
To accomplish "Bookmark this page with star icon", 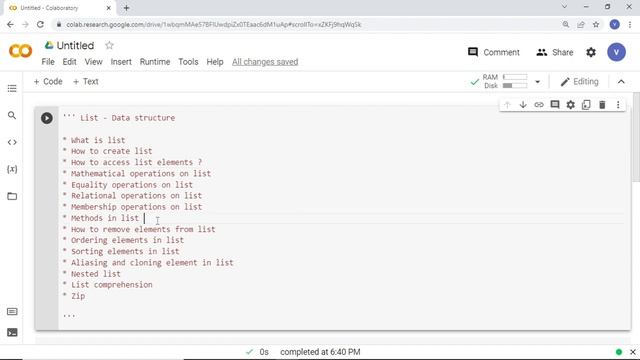I will (x=596, y=24).
